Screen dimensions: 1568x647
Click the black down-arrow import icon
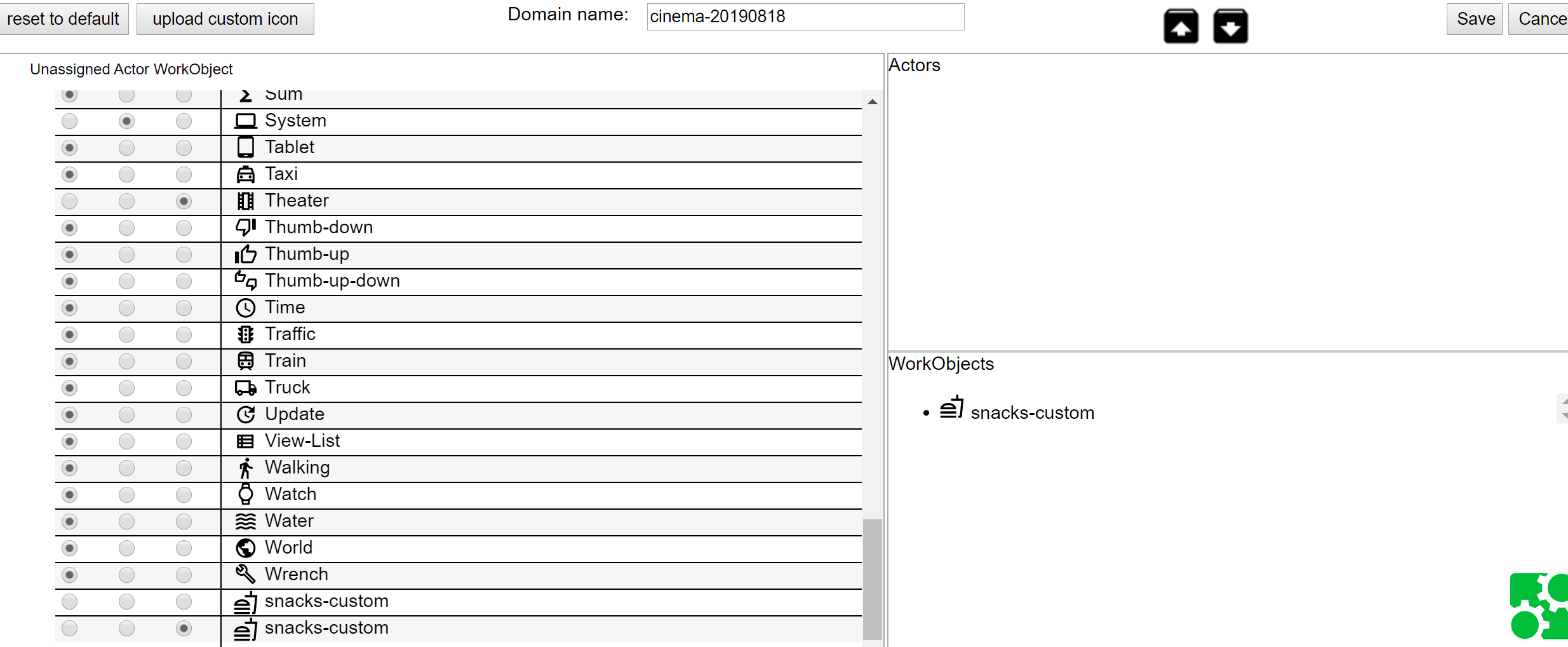click(1230, 26)
